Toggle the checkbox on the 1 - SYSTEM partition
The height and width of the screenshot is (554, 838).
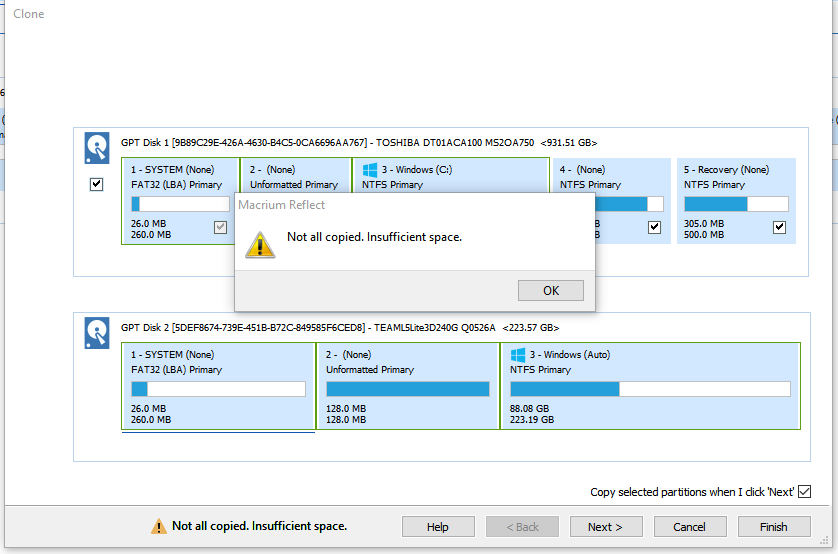[x=220, y=227]
